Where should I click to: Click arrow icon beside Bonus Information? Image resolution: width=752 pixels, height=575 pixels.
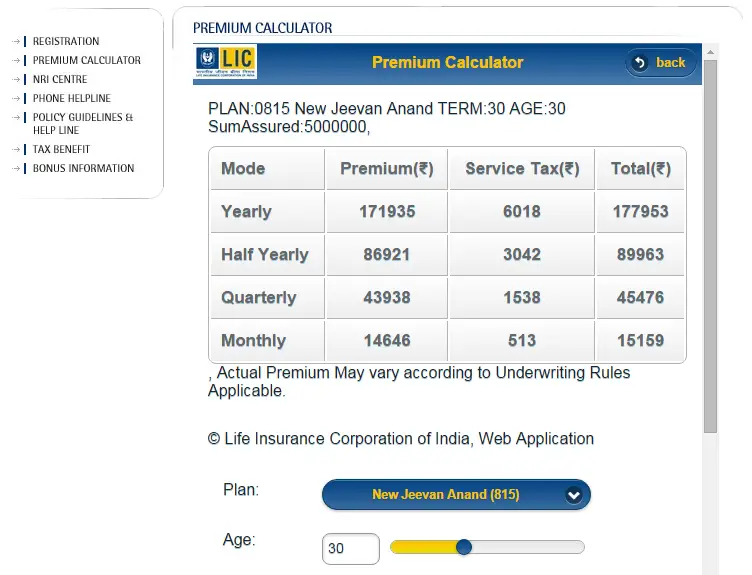(x=16, y=168)
